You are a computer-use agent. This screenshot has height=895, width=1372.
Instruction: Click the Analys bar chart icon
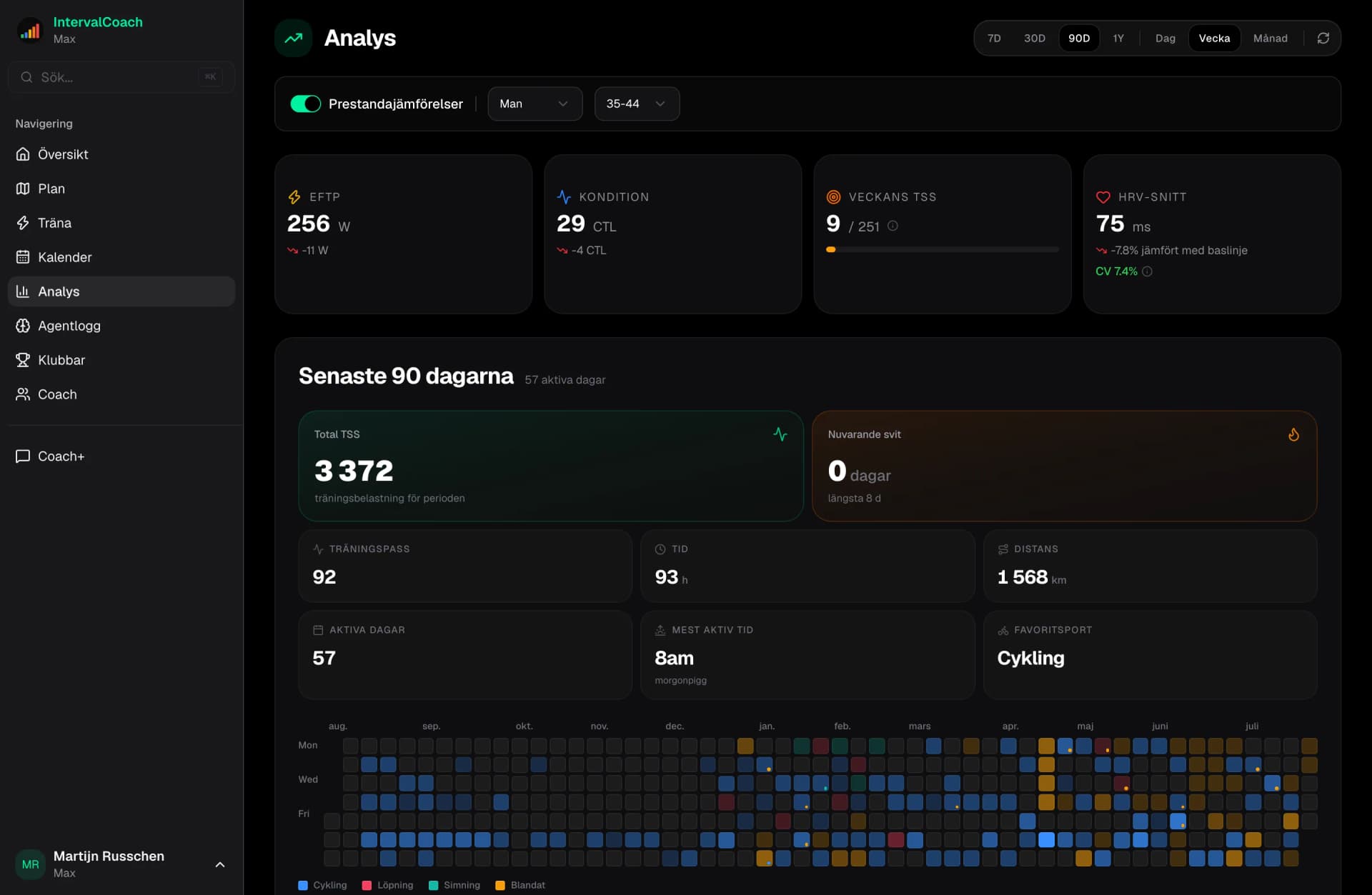(23, 291)
